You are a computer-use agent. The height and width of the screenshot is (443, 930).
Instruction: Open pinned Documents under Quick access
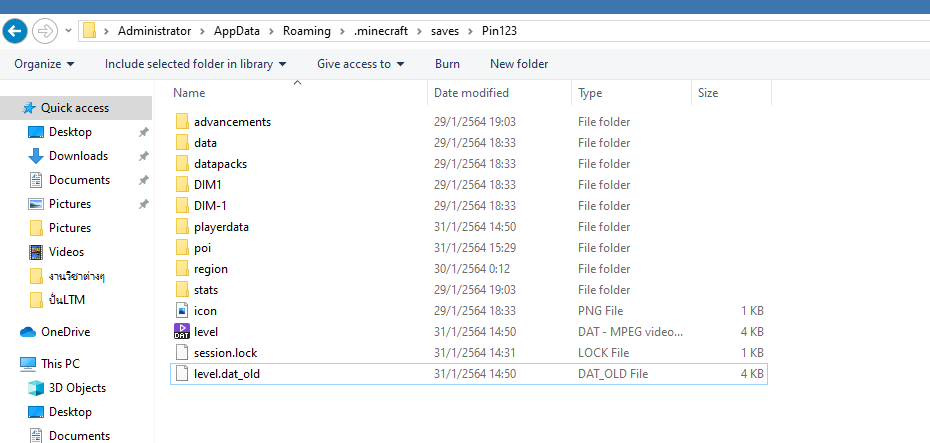(79, 180)
